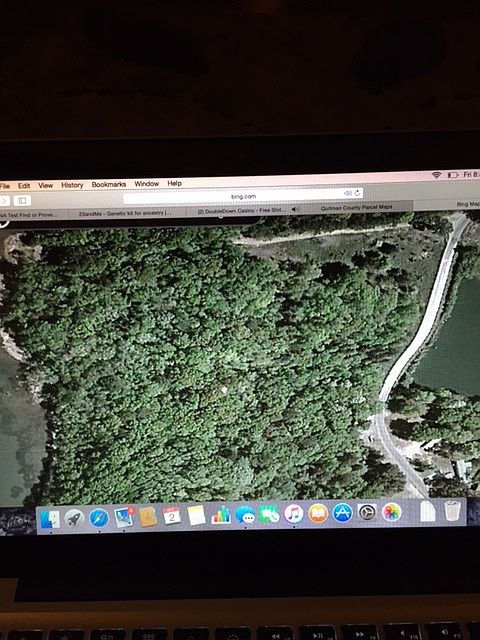Open App Store icon in dock
The height and width of the screenshot is (640, 480).
tap(342, 513)
